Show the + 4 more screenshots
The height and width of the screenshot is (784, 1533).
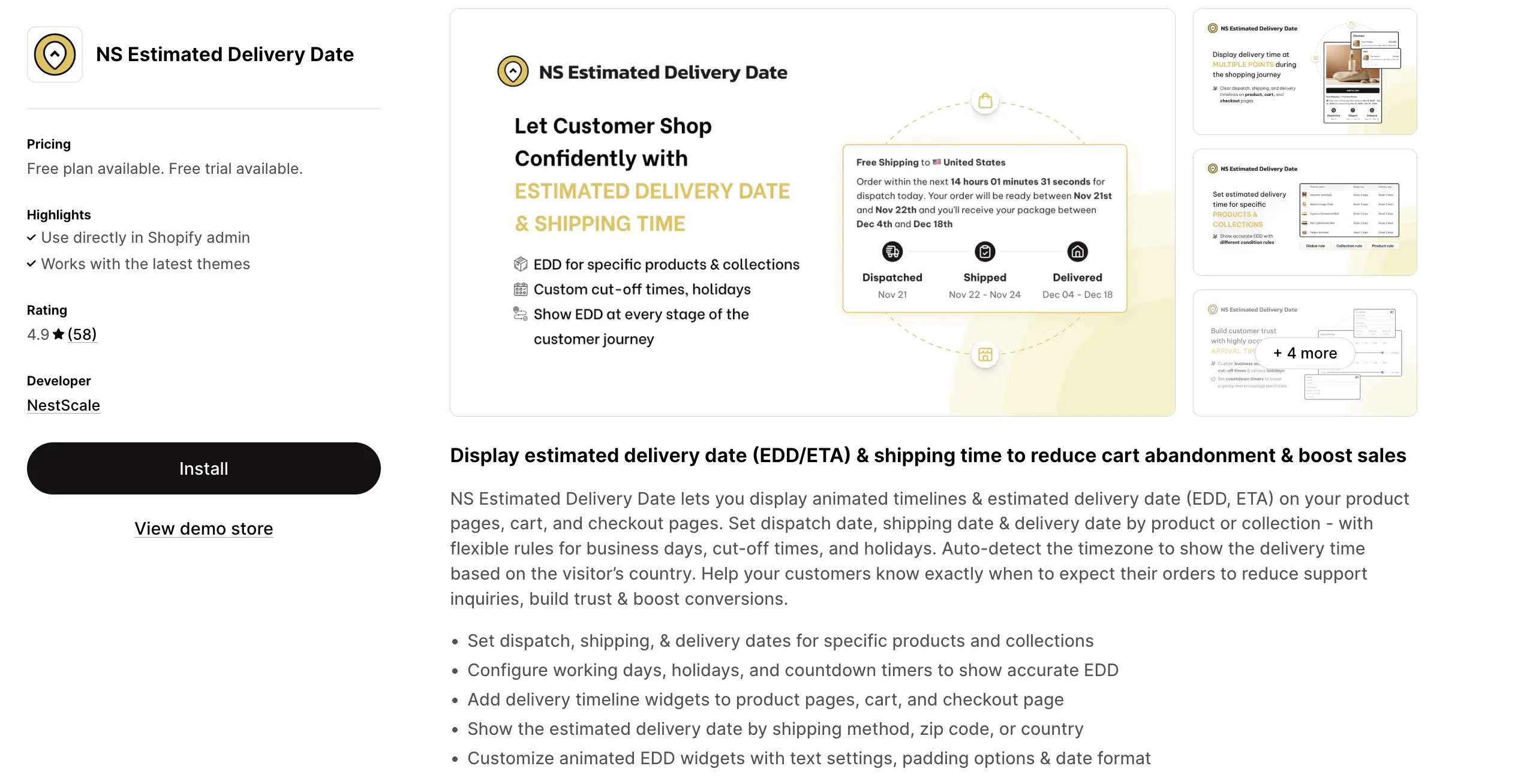1305,353
